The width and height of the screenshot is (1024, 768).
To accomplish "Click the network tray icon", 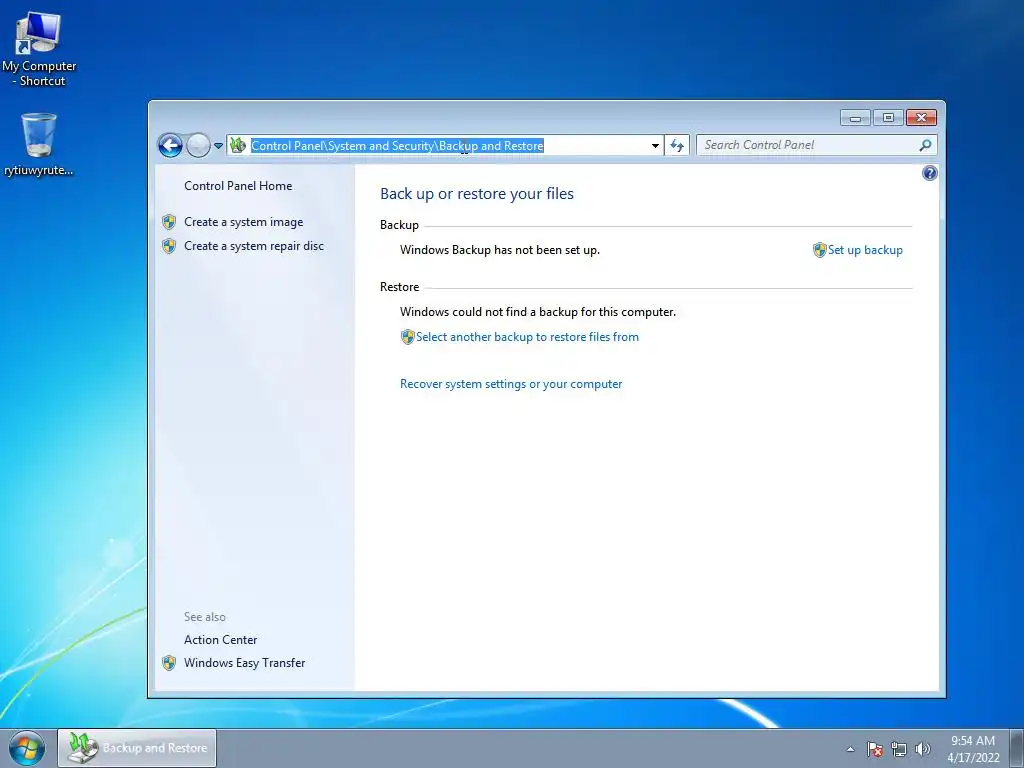I will tap(899, 749).
